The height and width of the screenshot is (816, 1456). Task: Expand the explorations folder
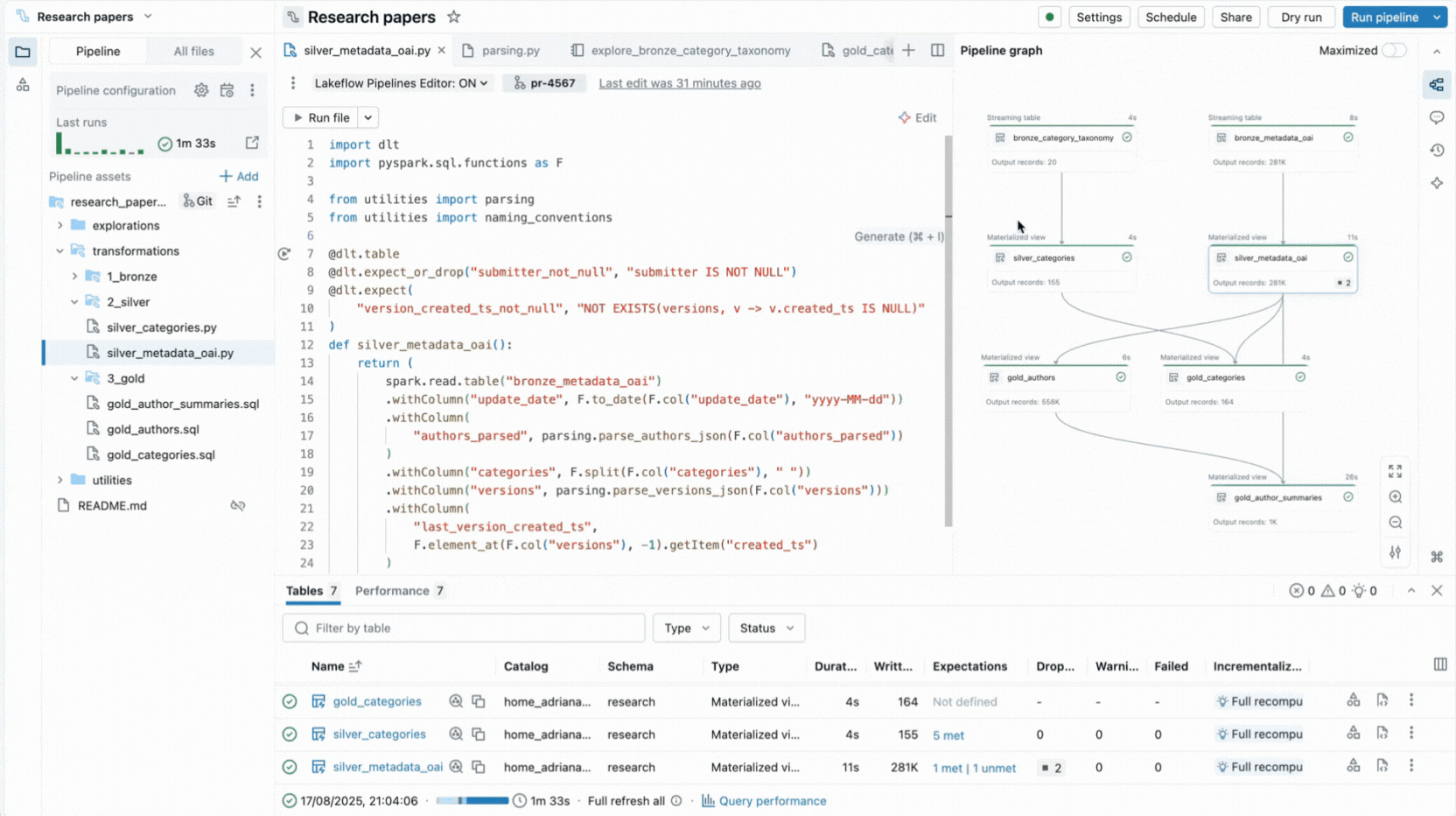click(60, 226)
